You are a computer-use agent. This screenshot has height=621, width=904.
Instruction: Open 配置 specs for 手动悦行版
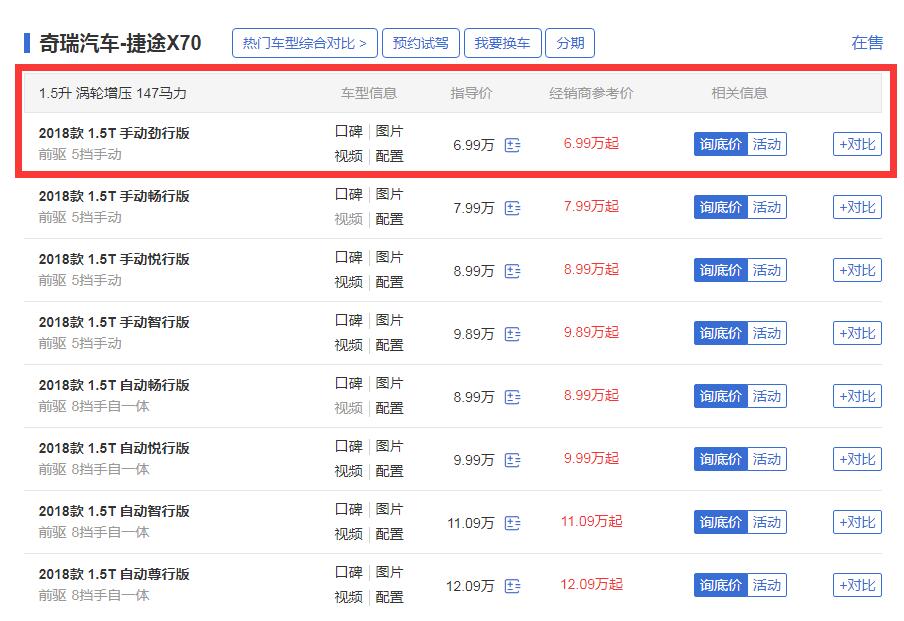(x=389, y=283)
